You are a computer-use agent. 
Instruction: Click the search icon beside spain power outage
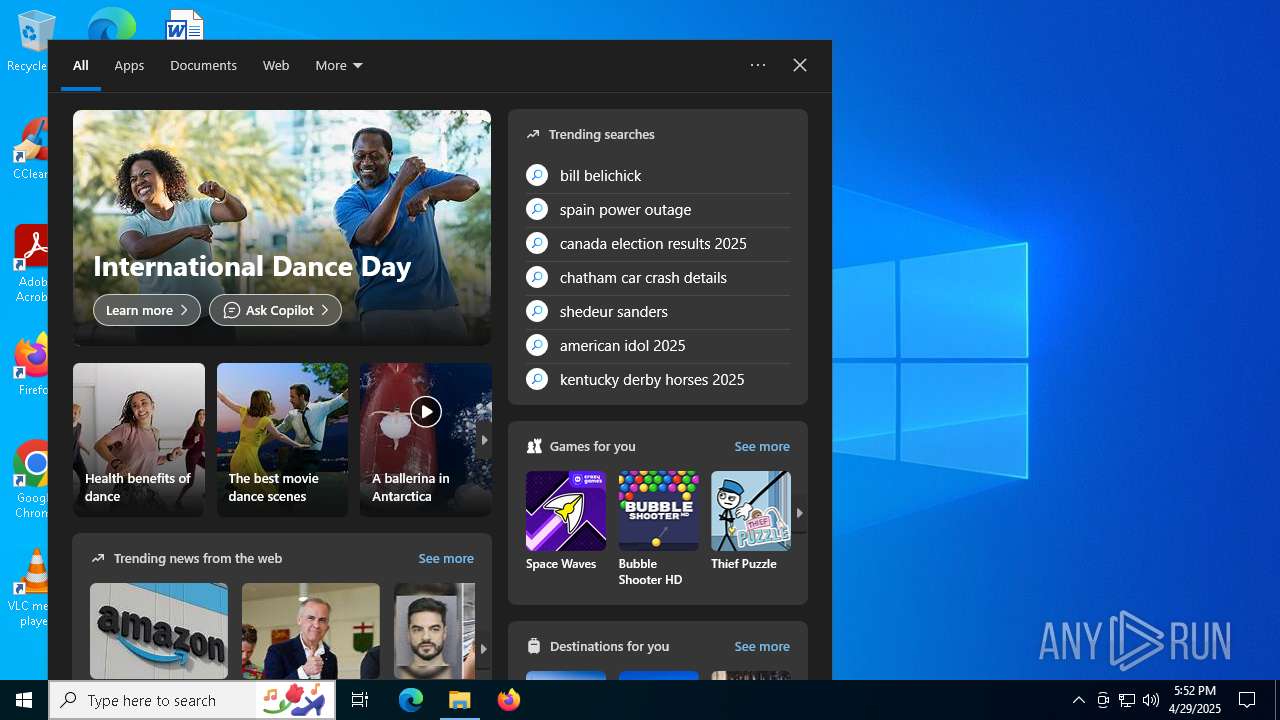[537, 209]
